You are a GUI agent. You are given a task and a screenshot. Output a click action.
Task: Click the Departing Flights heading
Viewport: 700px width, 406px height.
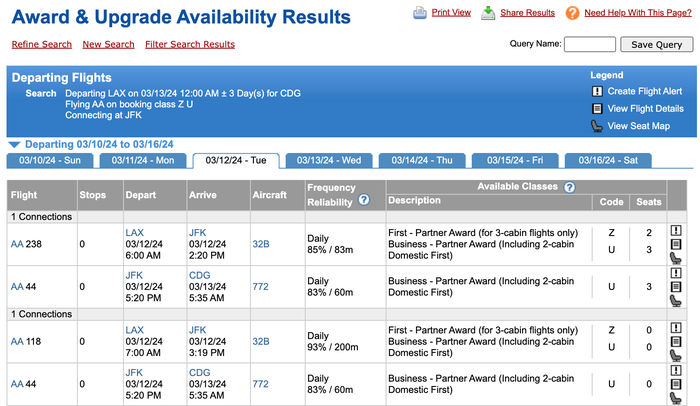[x=62, y=78]
